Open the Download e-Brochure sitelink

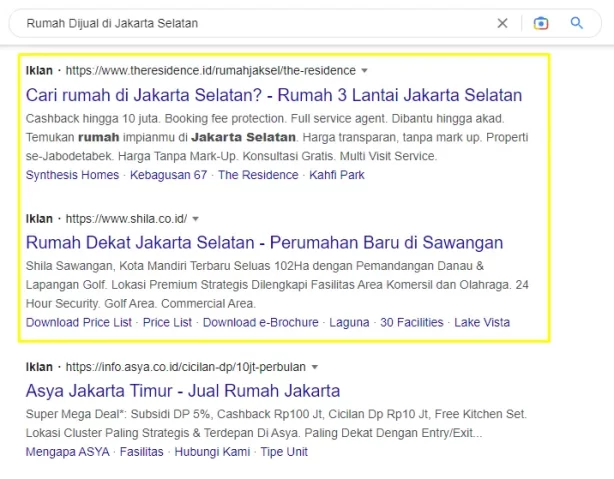[x=260, y=323]
